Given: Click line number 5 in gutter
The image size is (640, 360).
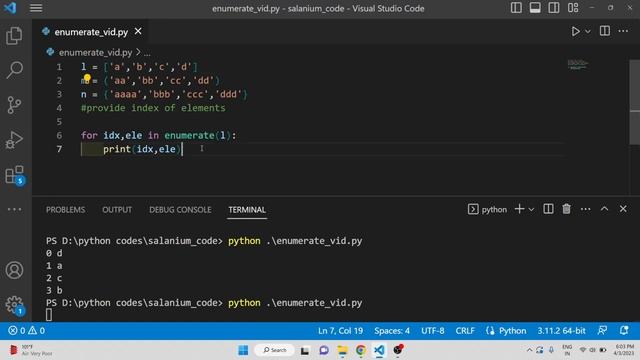Looking at the screenshot, I should click(x=59, y=122).
